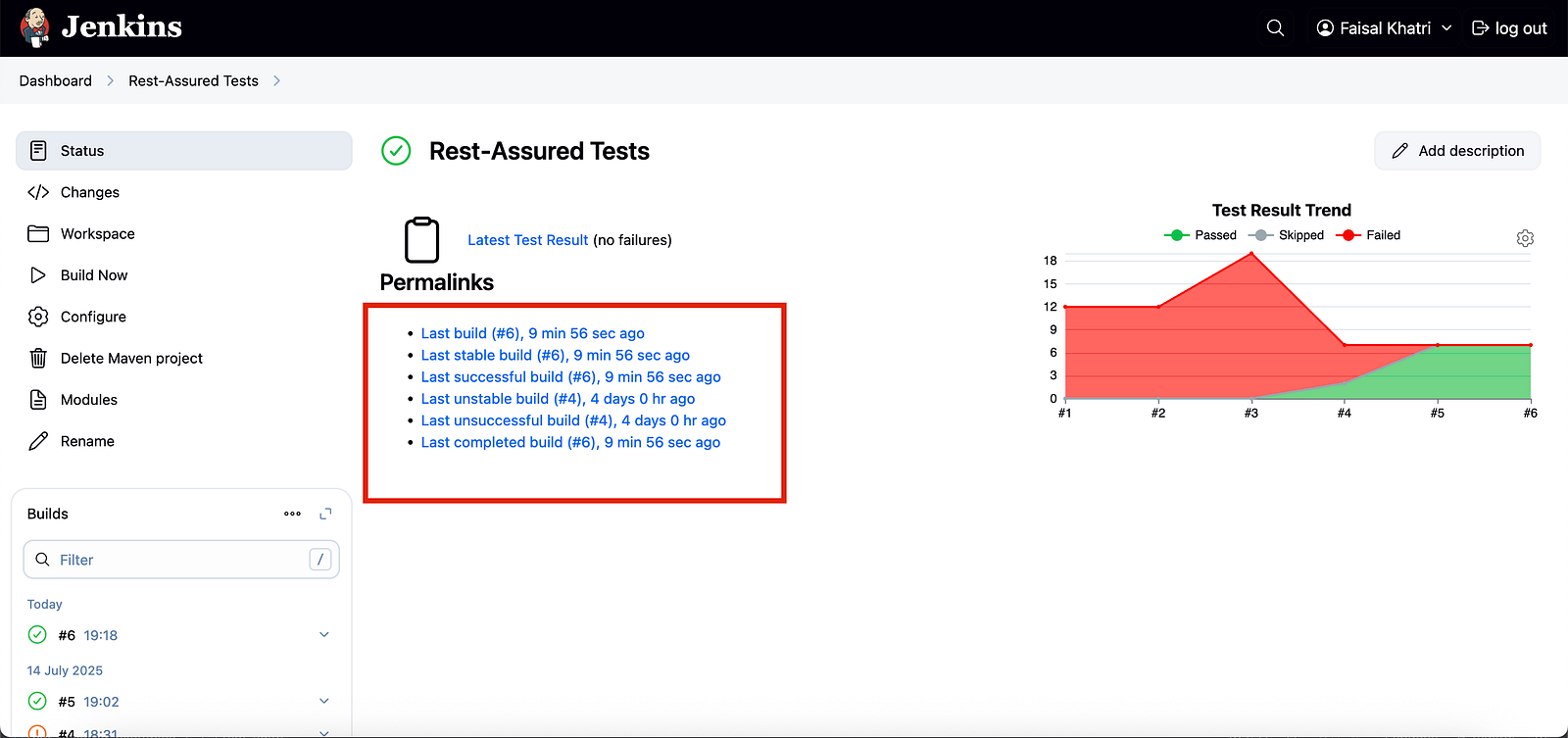The image size is (1568, 738).
Task: Click the log out arrow icon
Action: pyautogui.click(x=1481, y=28)
